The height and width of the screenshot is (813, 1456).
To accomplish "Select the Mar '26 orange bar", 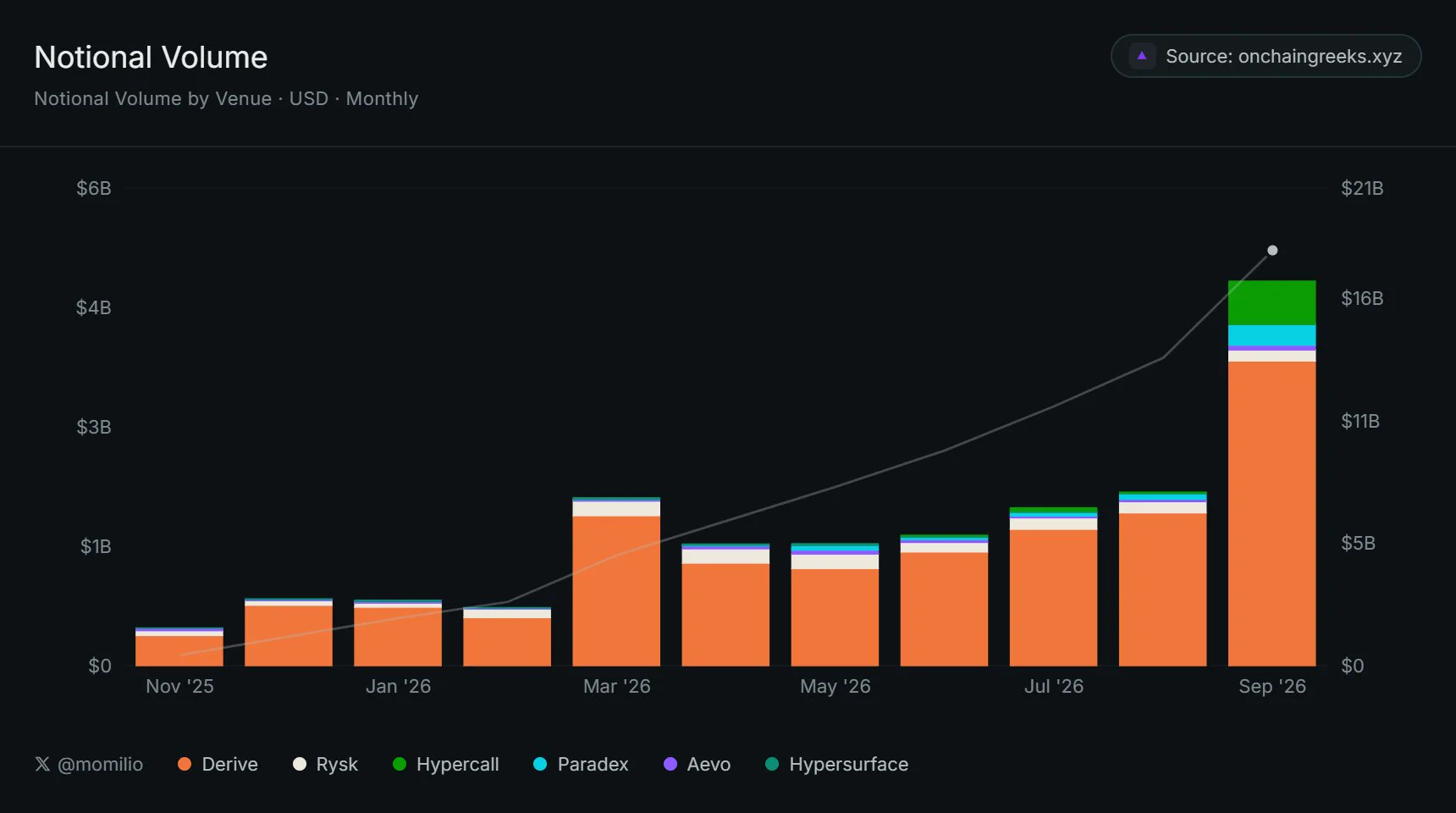I will (x=616, y=591).
